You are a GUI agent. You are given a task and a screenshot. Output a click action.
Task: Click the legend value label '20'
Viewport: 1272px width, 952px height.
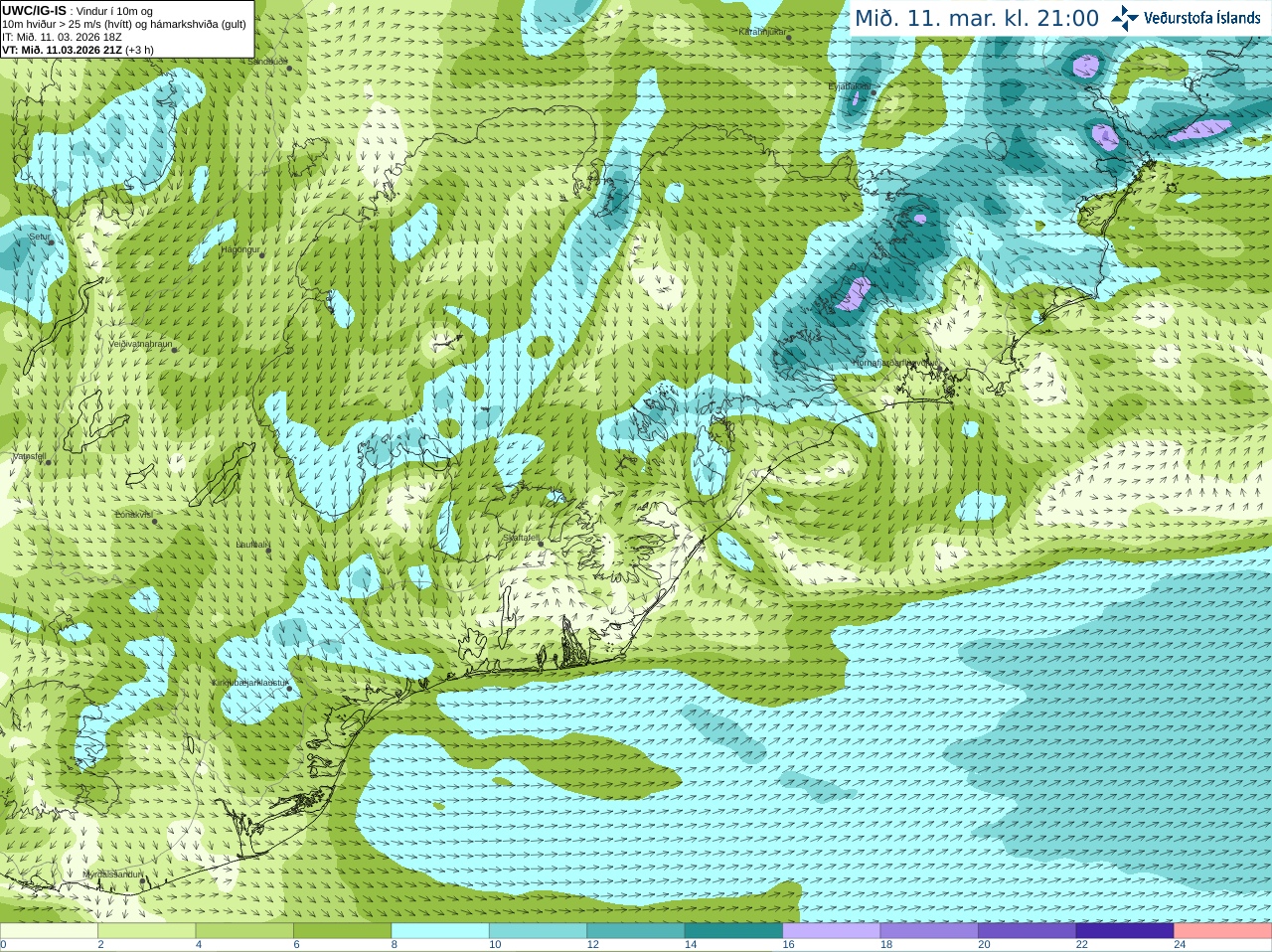pos(984,945)
